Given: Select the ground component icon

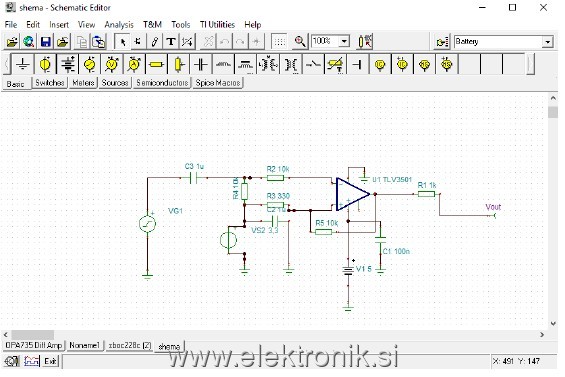Looking at the screenshot, I should [23, 65].
